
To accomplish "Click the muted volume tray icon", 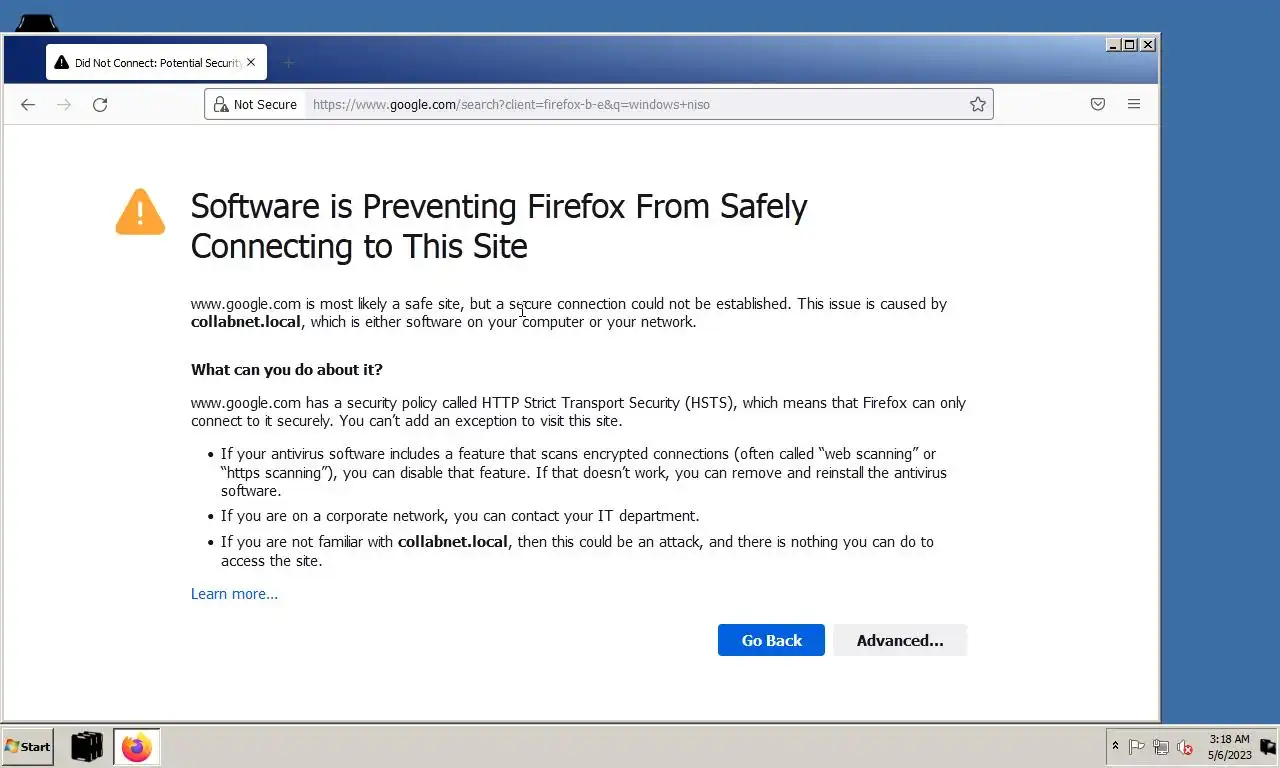I will (1185, 747).
